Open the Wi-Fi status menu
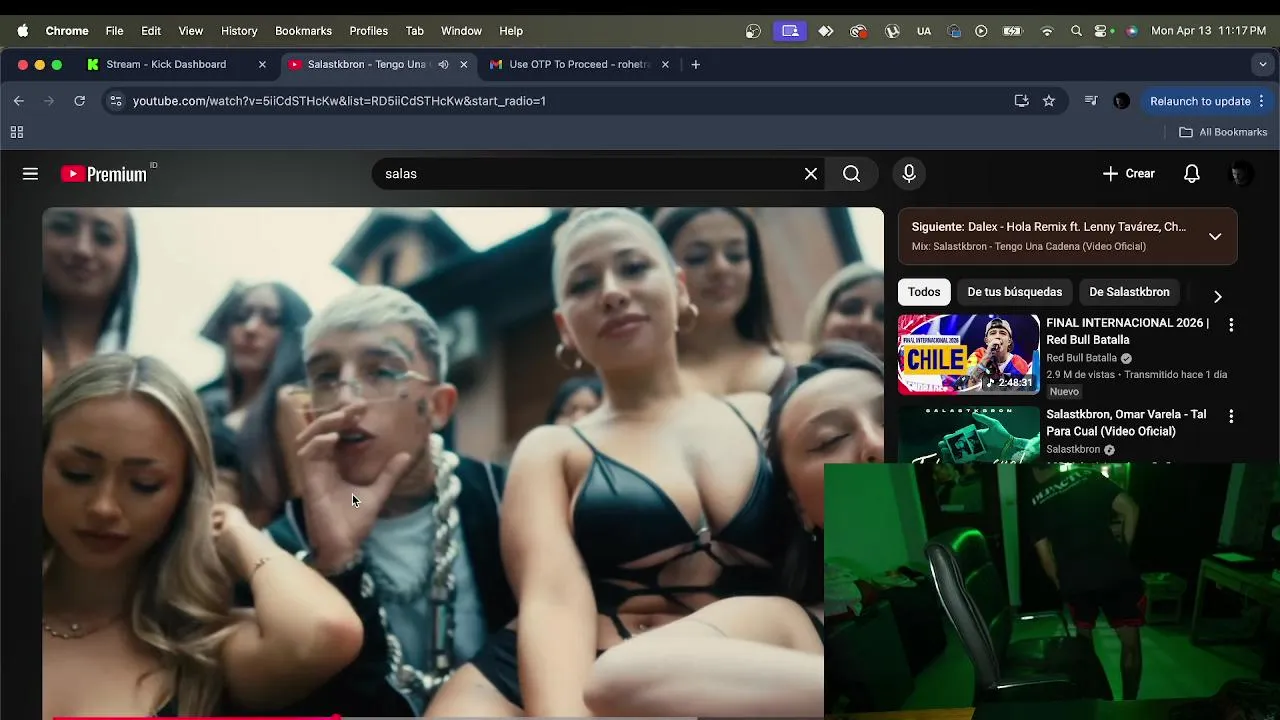1280x720 pixels. click(x=1047, y=31)
